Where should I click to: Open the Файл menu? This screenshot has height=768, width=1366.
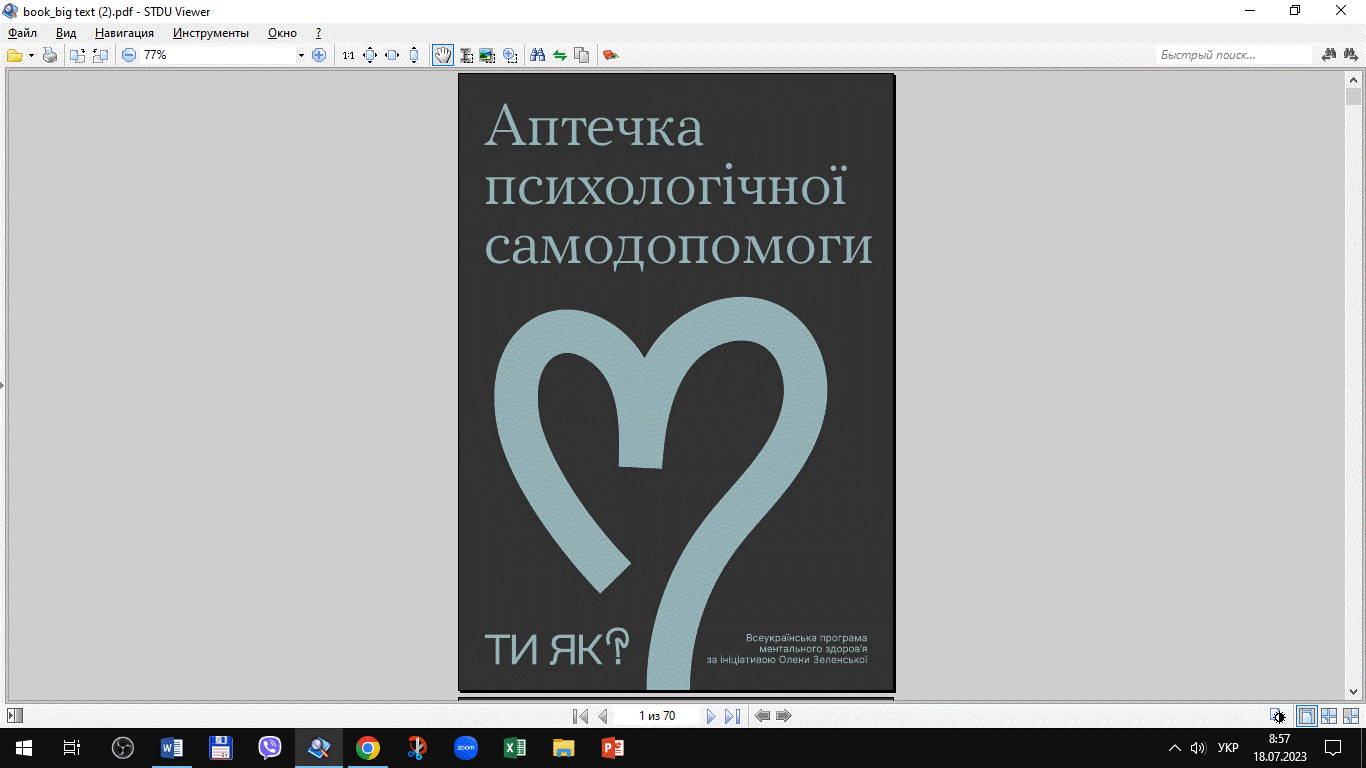[x=22, y=33]
